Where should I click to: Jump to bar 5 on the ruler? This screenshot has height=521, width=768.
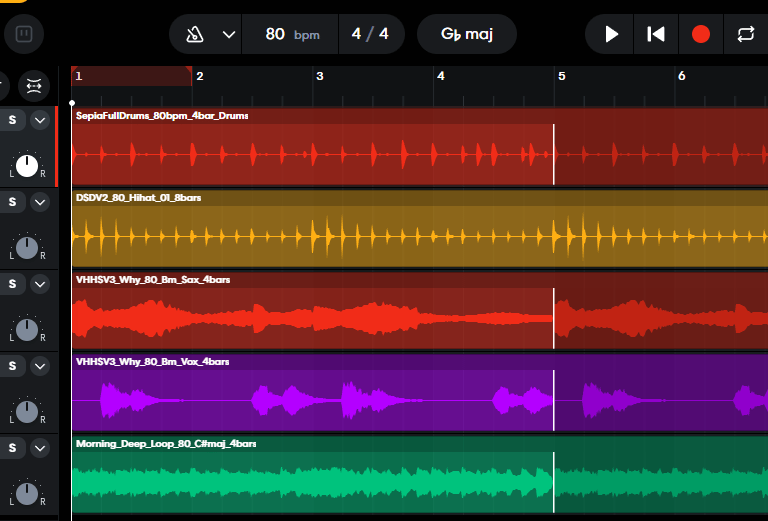[562, 76]
